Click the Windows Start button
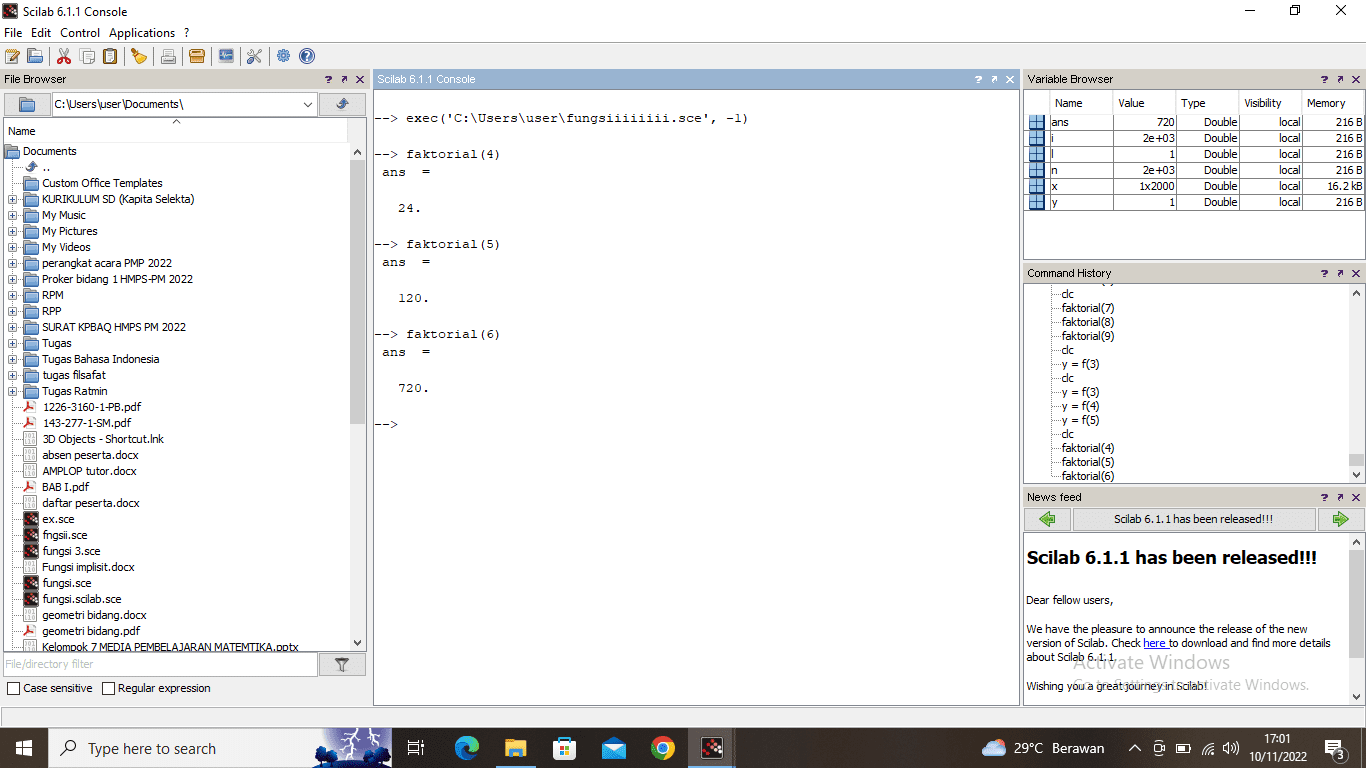The width and height of the screenshot is (1366, 768). point(24,748)
